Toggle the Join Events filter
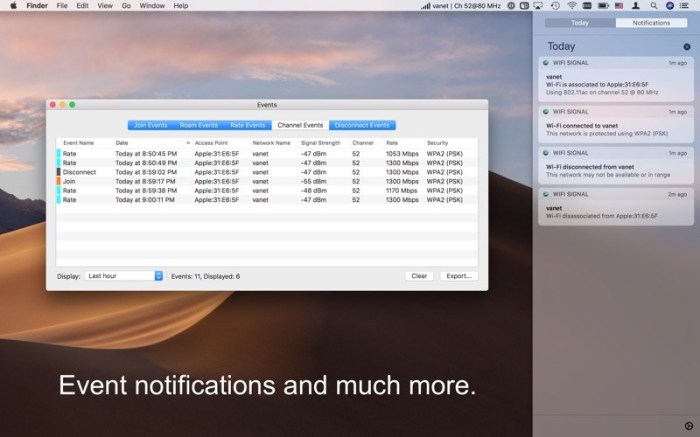Screen dimensions: 700x437 pyautogui.click(x=150, y=125)
